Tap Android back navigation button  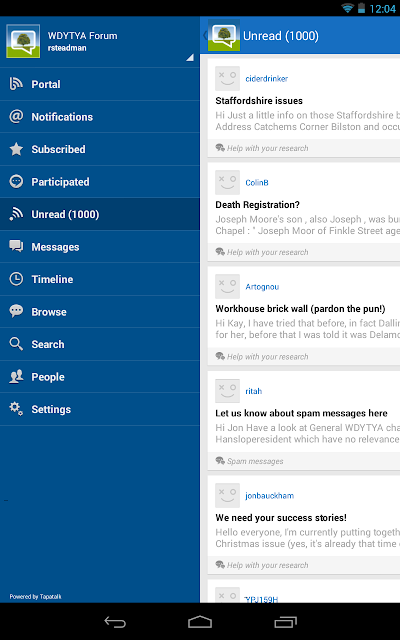pos(115,622)
